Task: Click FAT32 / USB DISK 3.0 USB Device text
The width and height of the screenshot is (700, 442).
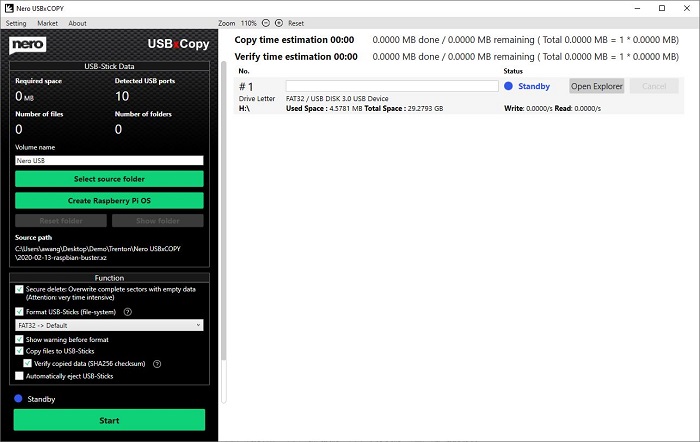Action: tap(337, 99)
